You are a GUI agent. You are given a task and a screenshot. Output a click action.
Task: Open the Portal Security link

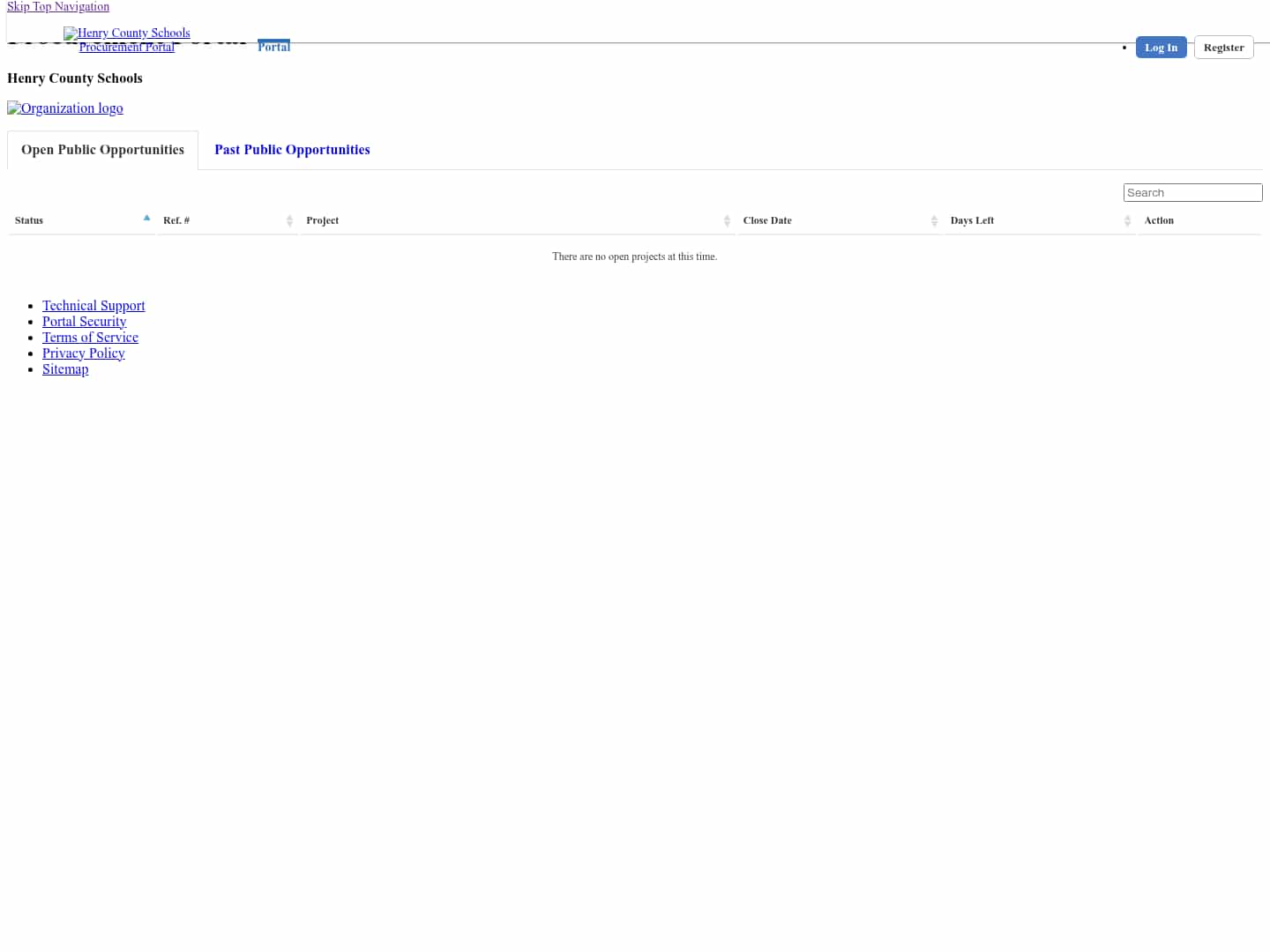pos(85,322)
